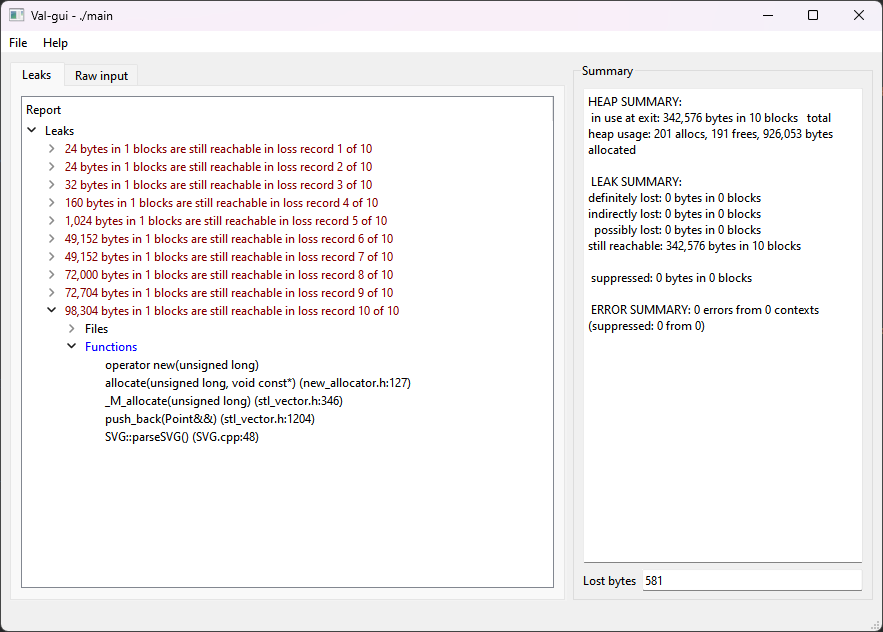The image size is (883, 632).
Task: Select '49,152 bytes' loss record 6 row
Action: [x=229, y=239]
